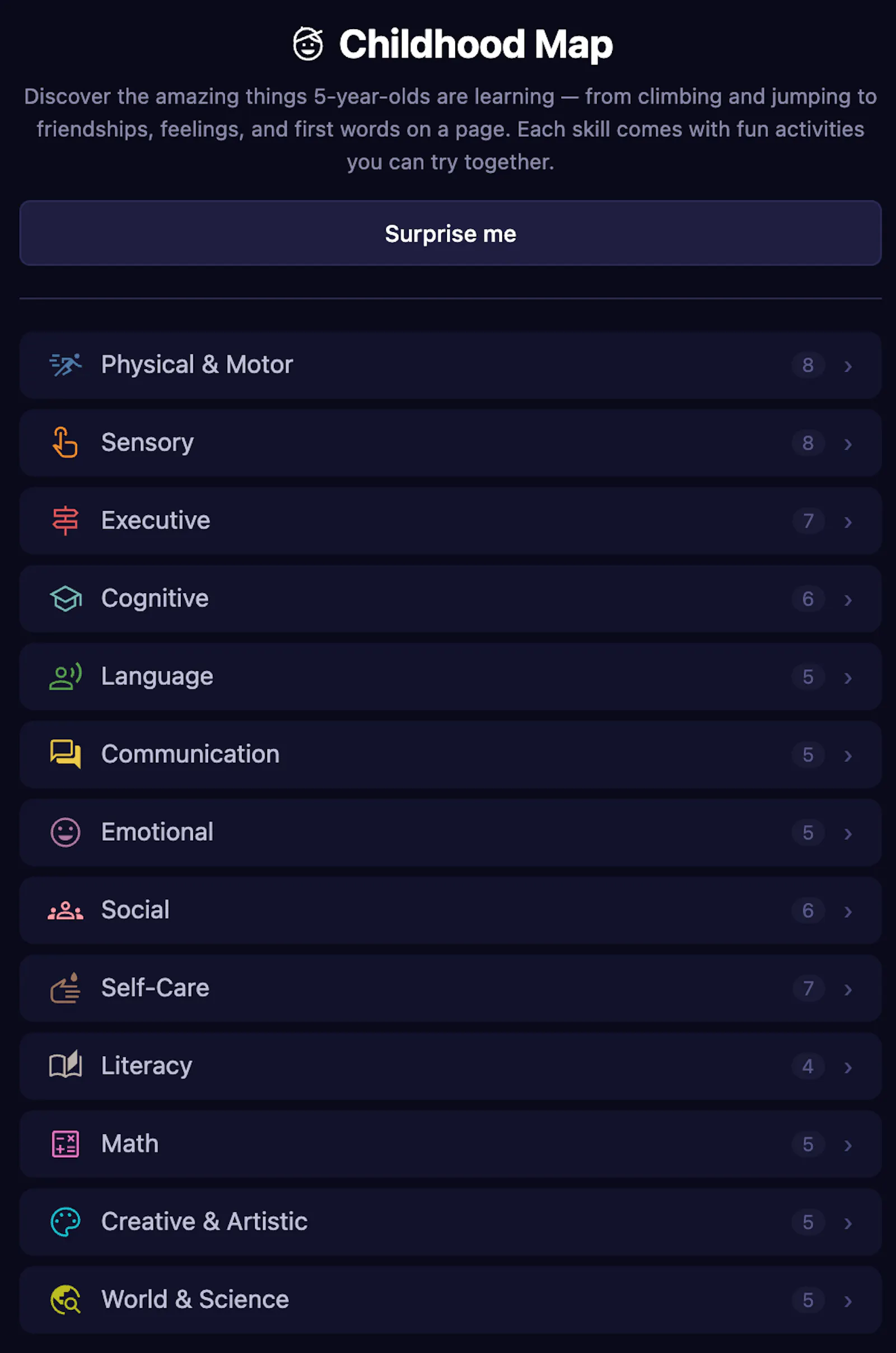Open the Physical & Motor category row
Screen dimensions: 896x1353
click(x=450, y=365)
